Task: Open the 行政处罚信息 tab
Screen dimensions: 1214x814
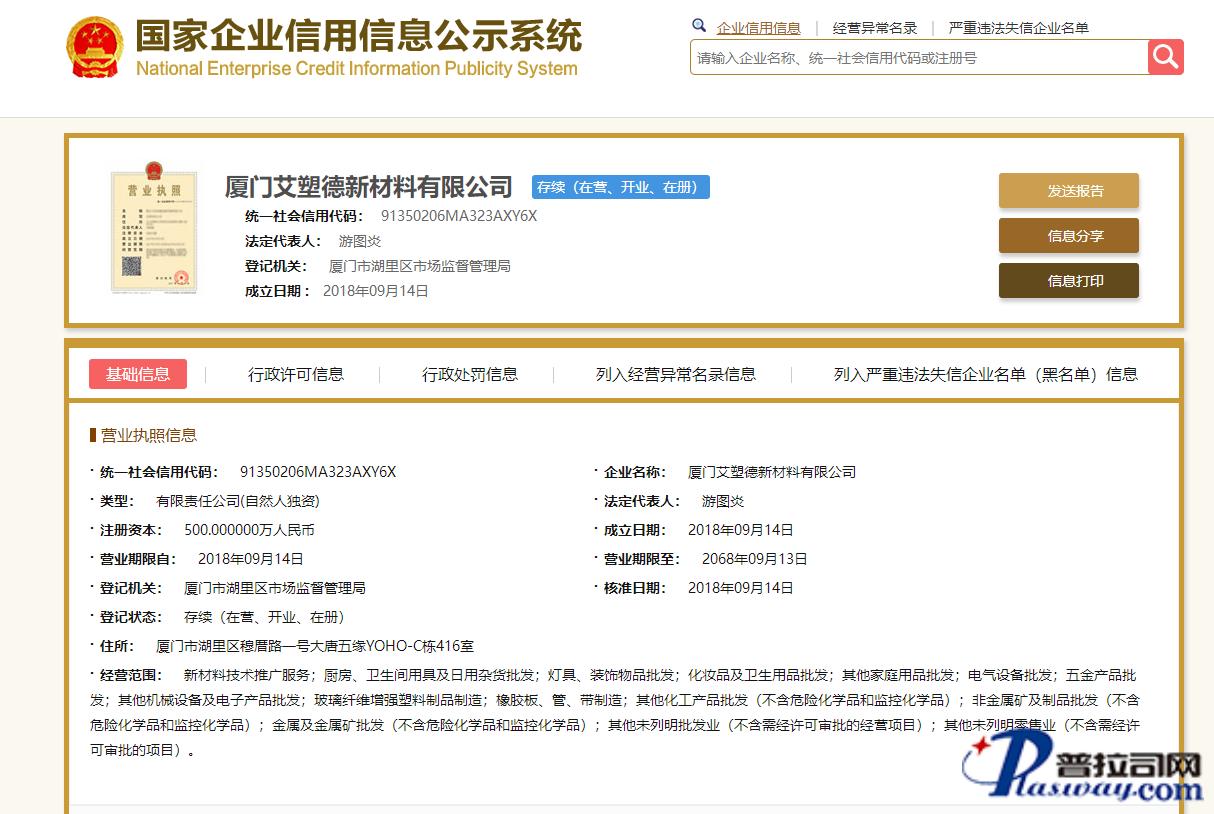Action: 470,374
